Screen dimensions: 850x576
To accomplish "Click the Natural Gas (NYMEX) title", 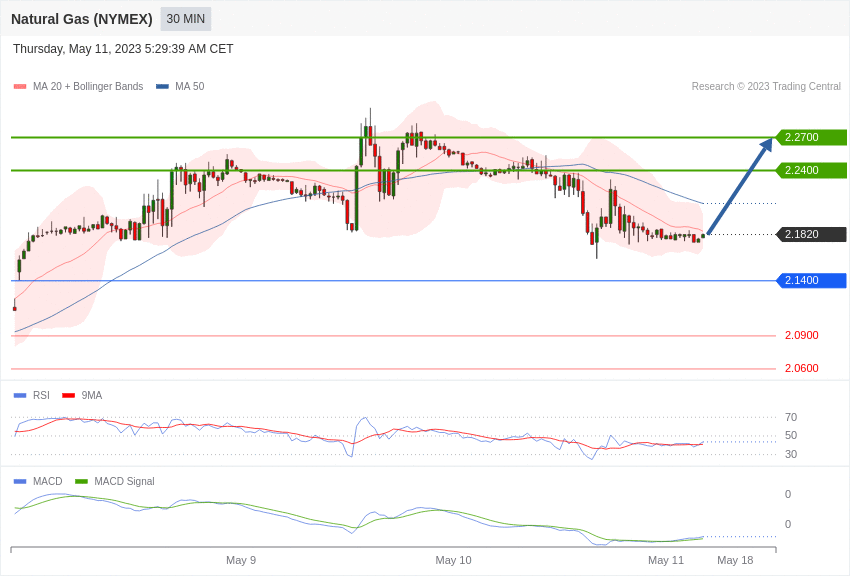I will click(82, 19).
